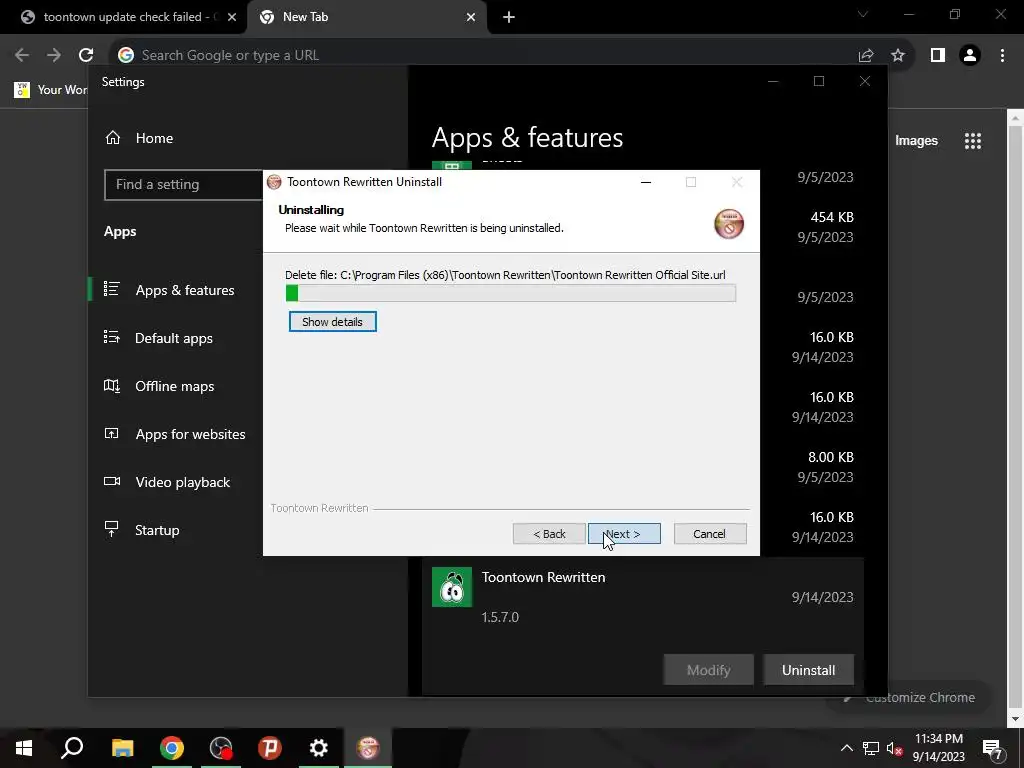
Task: Click the Modify button in Settings
Action: 709,670
